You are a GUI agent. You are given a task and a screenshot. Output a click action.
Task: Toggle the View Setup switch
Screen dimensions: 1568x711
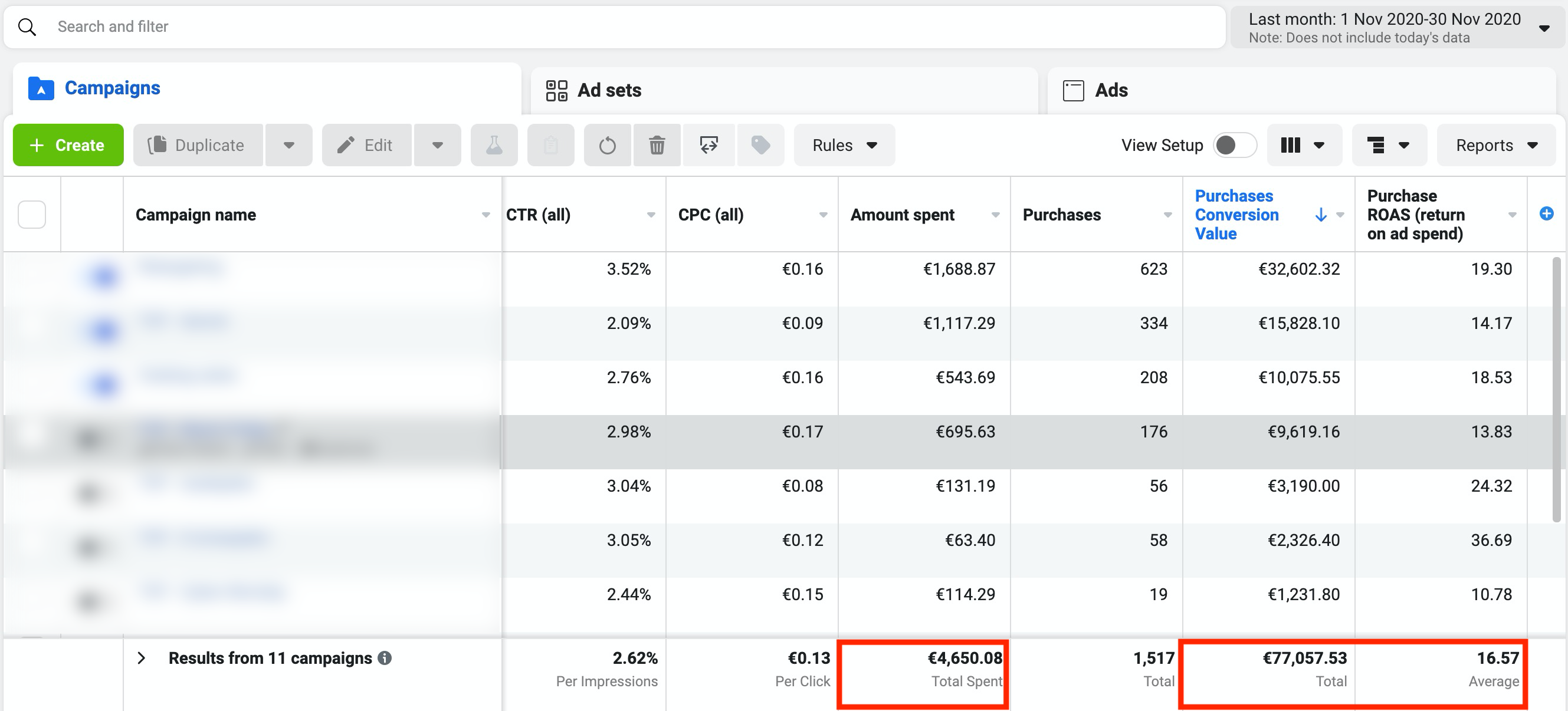pyautogui.click(x=1234, y=145)
